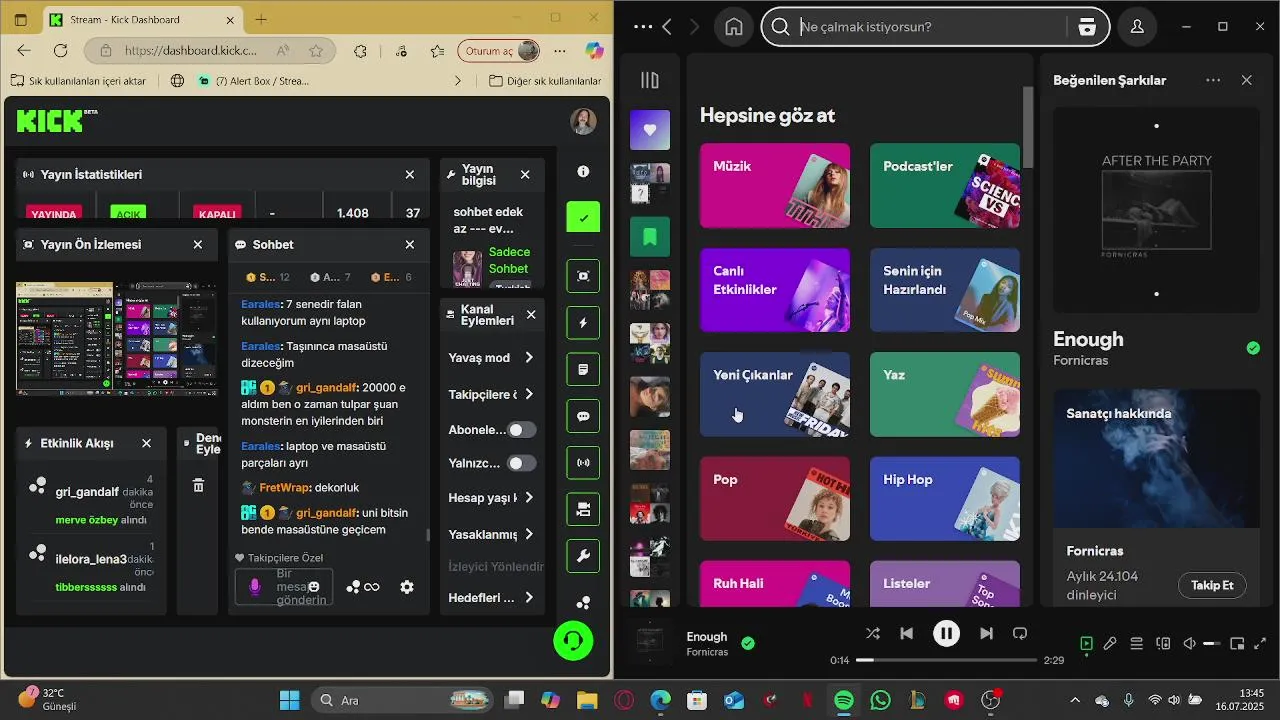Click Spotify browse icon in search bar
Image resolution: width=1280 pixels, height=720 pixels.
pos(1087,27)
